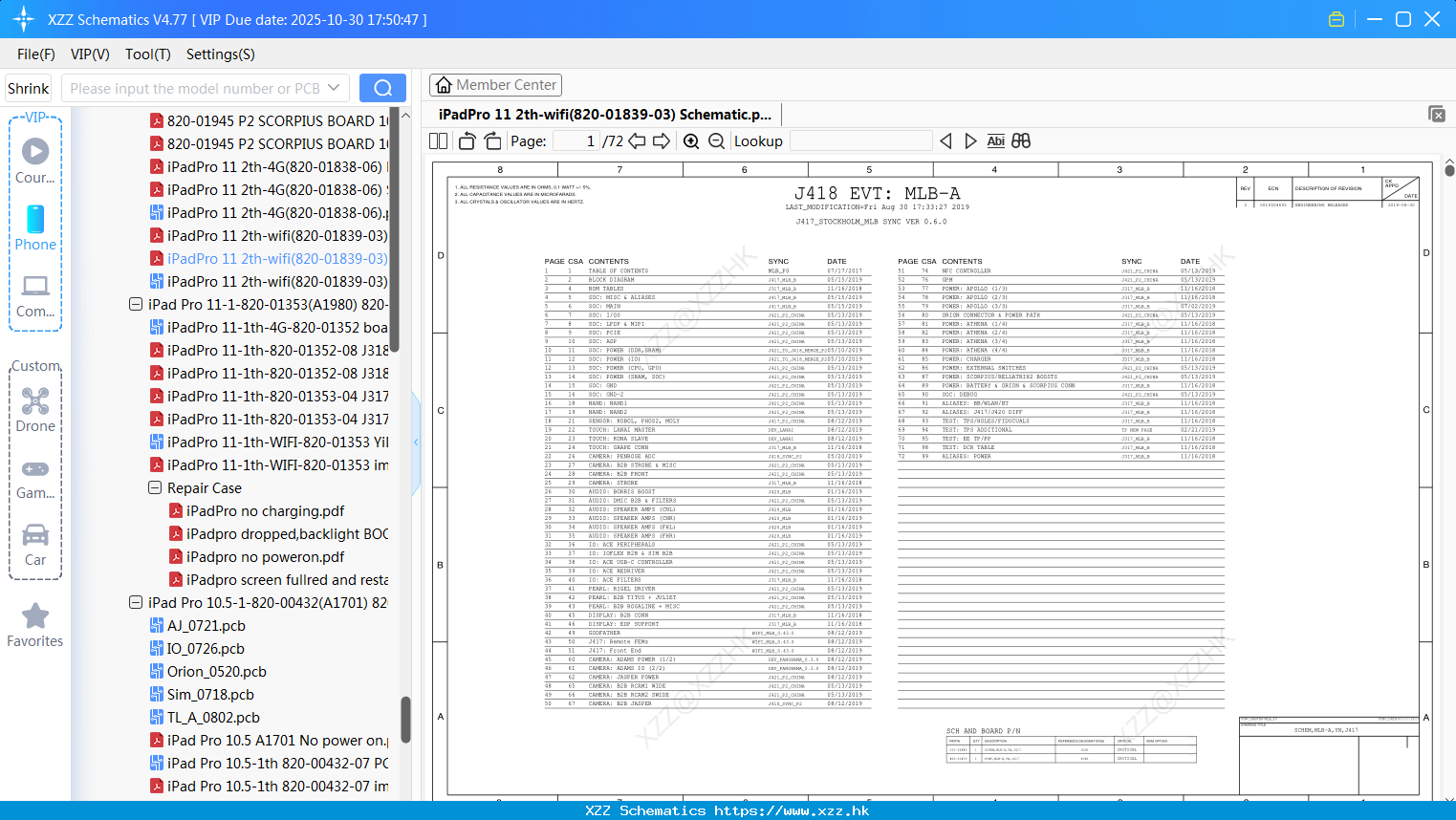The height and width of the screenshot is (820, 1456).
Task: Zoom in on the schematic
Action: click(x=691, y=140)
